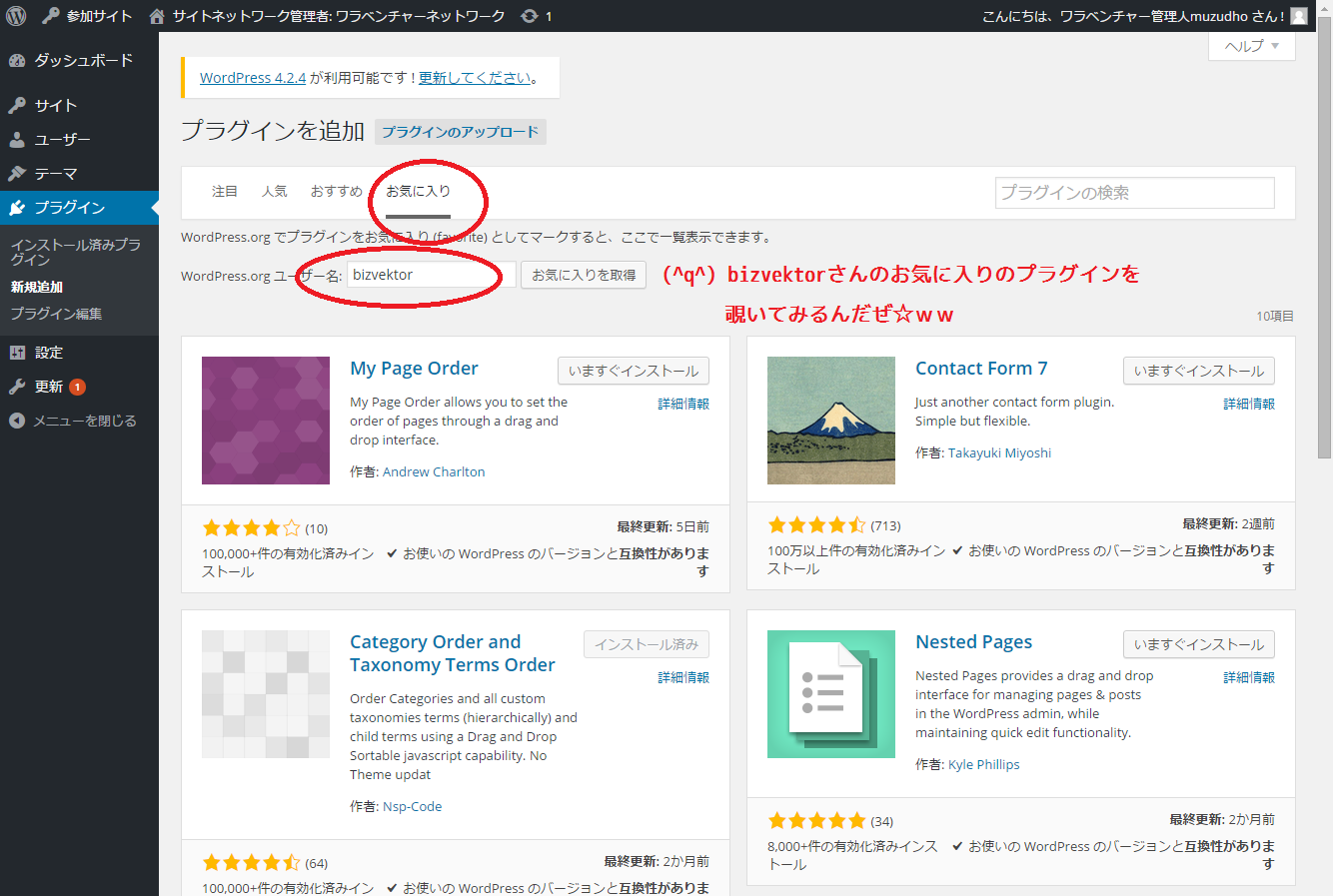Click the プラグイン plug icon in sidebar
The width and height of the screenshot is (1333, 896).
pyautogui.click(x=17, y=208)
